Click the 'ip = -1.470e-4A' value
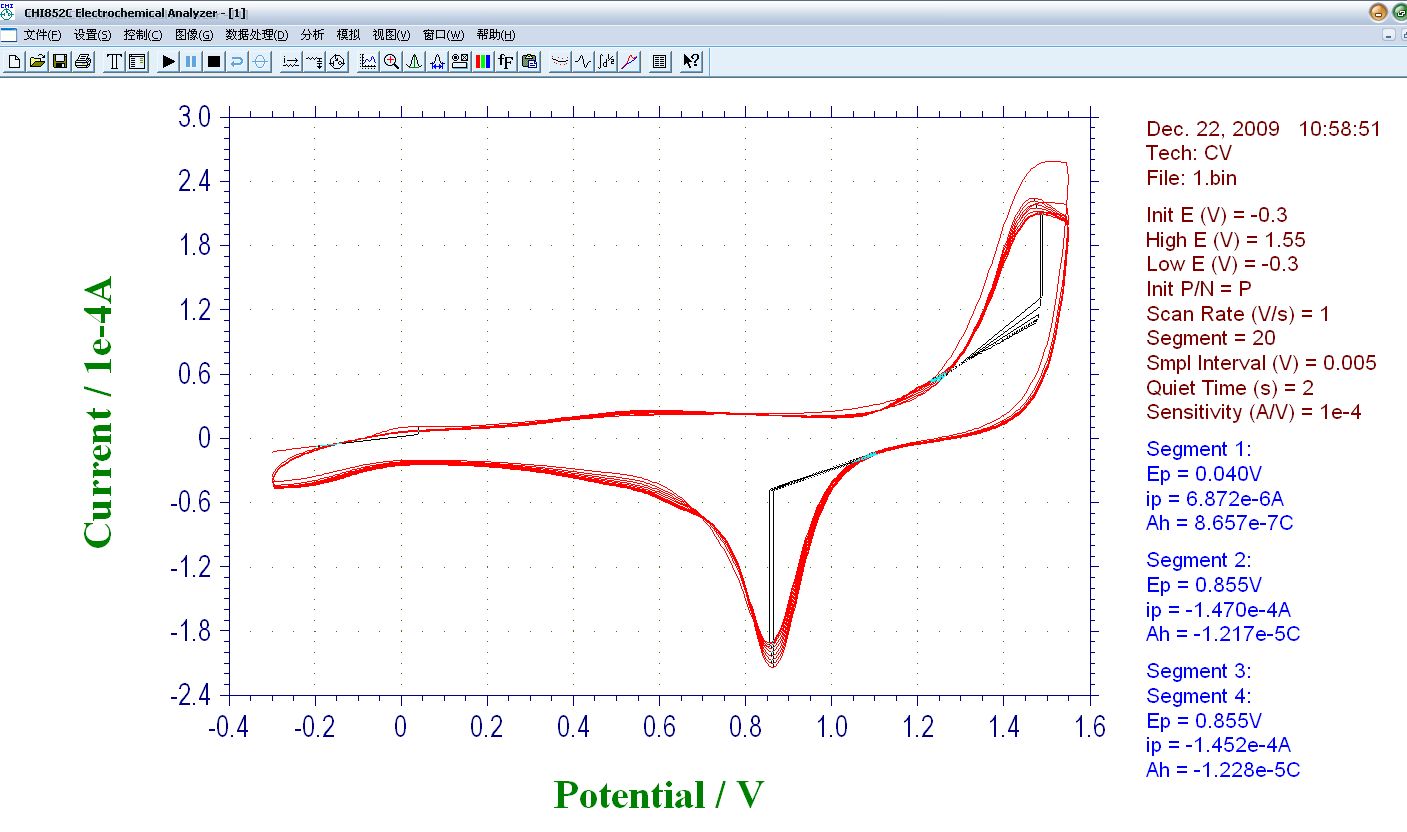 pos(1220,609)
